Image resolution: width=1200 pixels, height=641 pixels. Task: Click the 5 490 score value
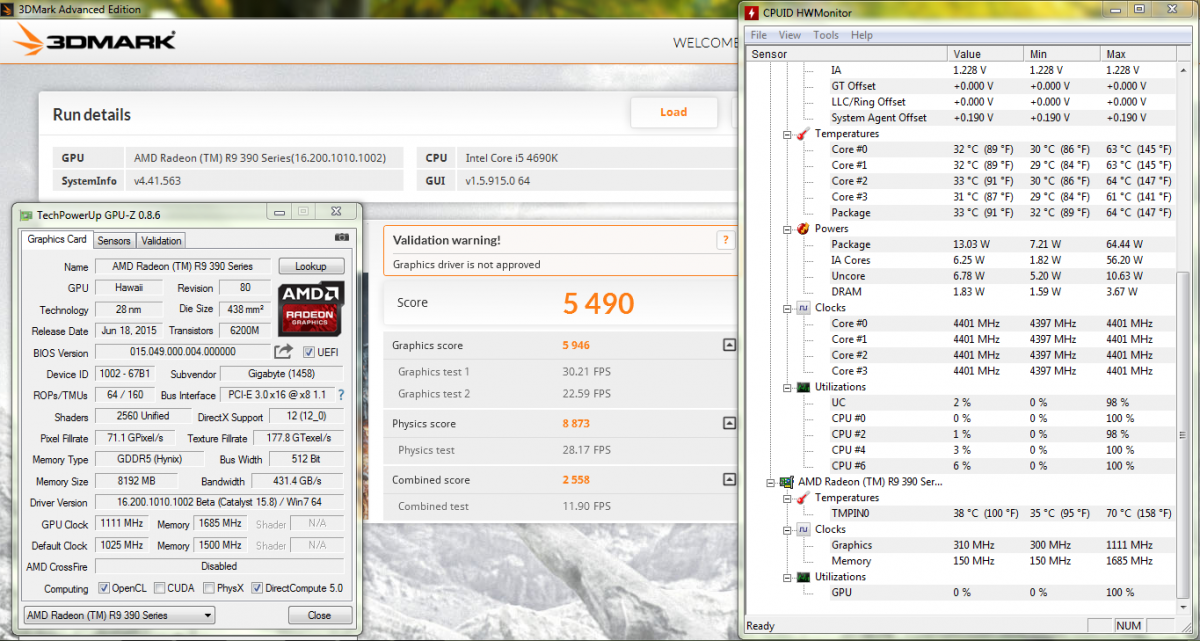(599, 303)
